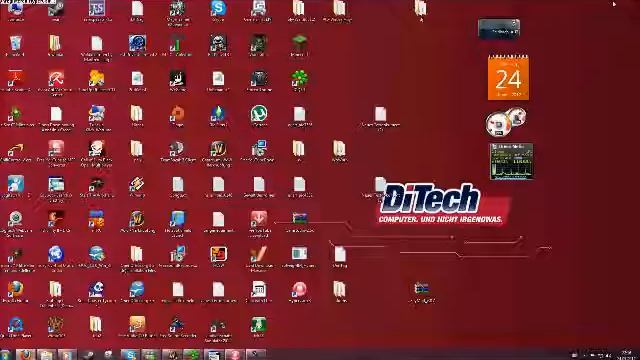Click the dark gadget above the calendar

pos(499,29)
